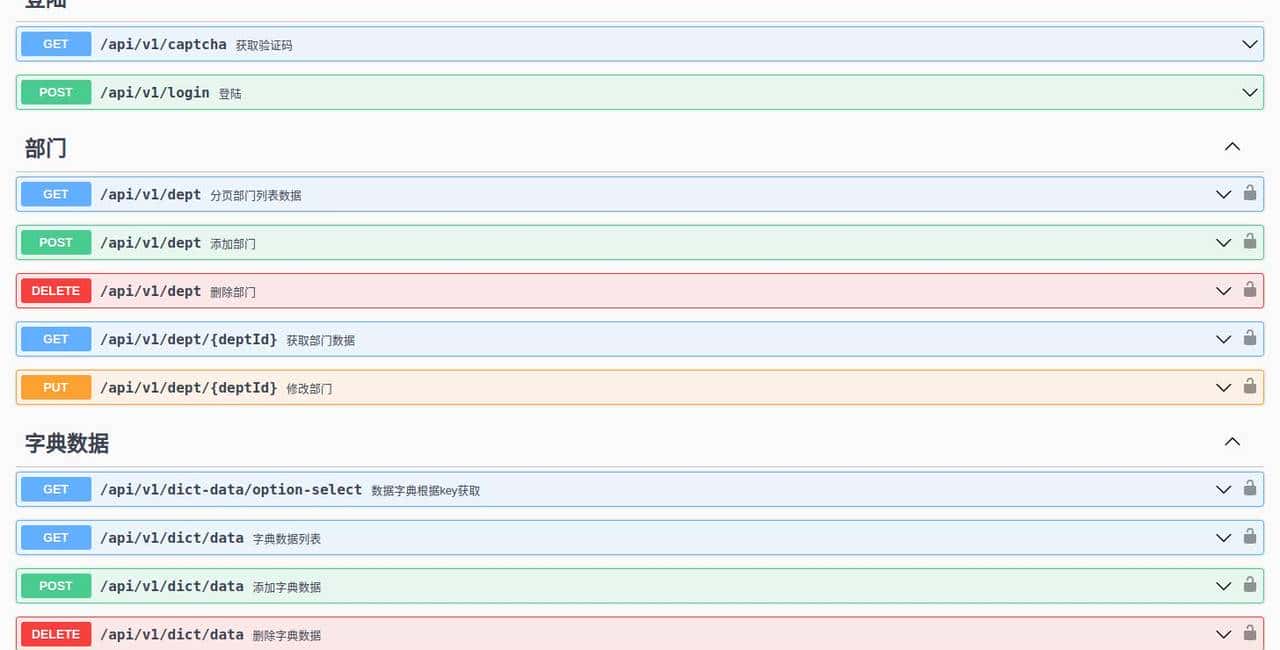Expand the POST /api/v1/login chevron
Viewport: 1280px width, 650px height.
(x=1249, y=92)
